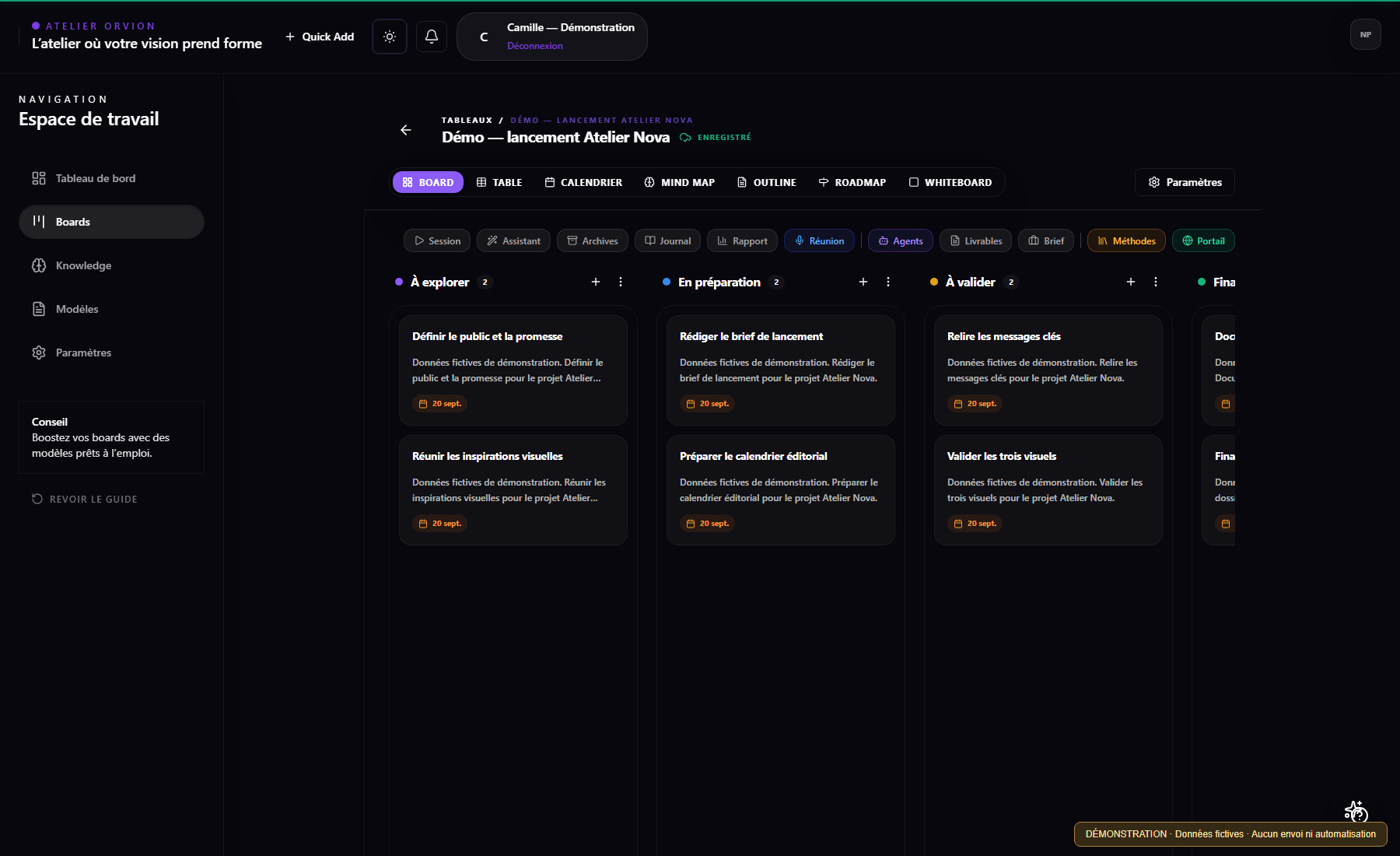The height and width of the screenshot is (856, 1400).
Task: Click Quick Add in the header
Action: tap(320, 37)
